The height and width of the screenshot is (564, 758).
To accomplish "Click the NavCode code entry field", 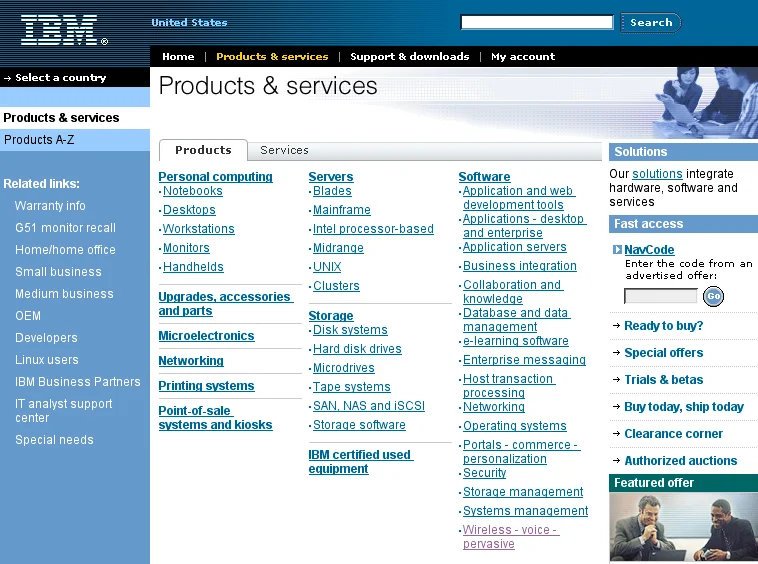I will pos(660,296).
